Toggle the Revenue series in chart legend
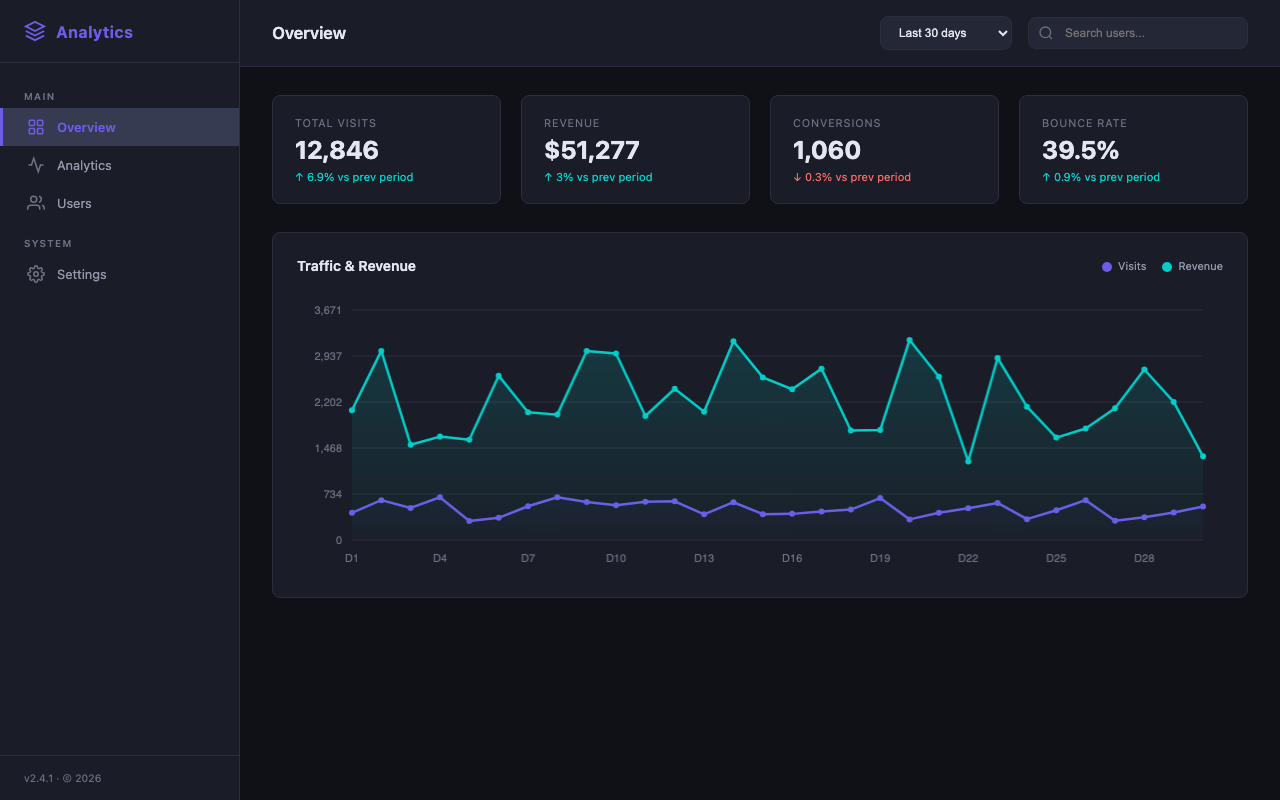Screen dimensions: 1280x800 (1192, 267)
